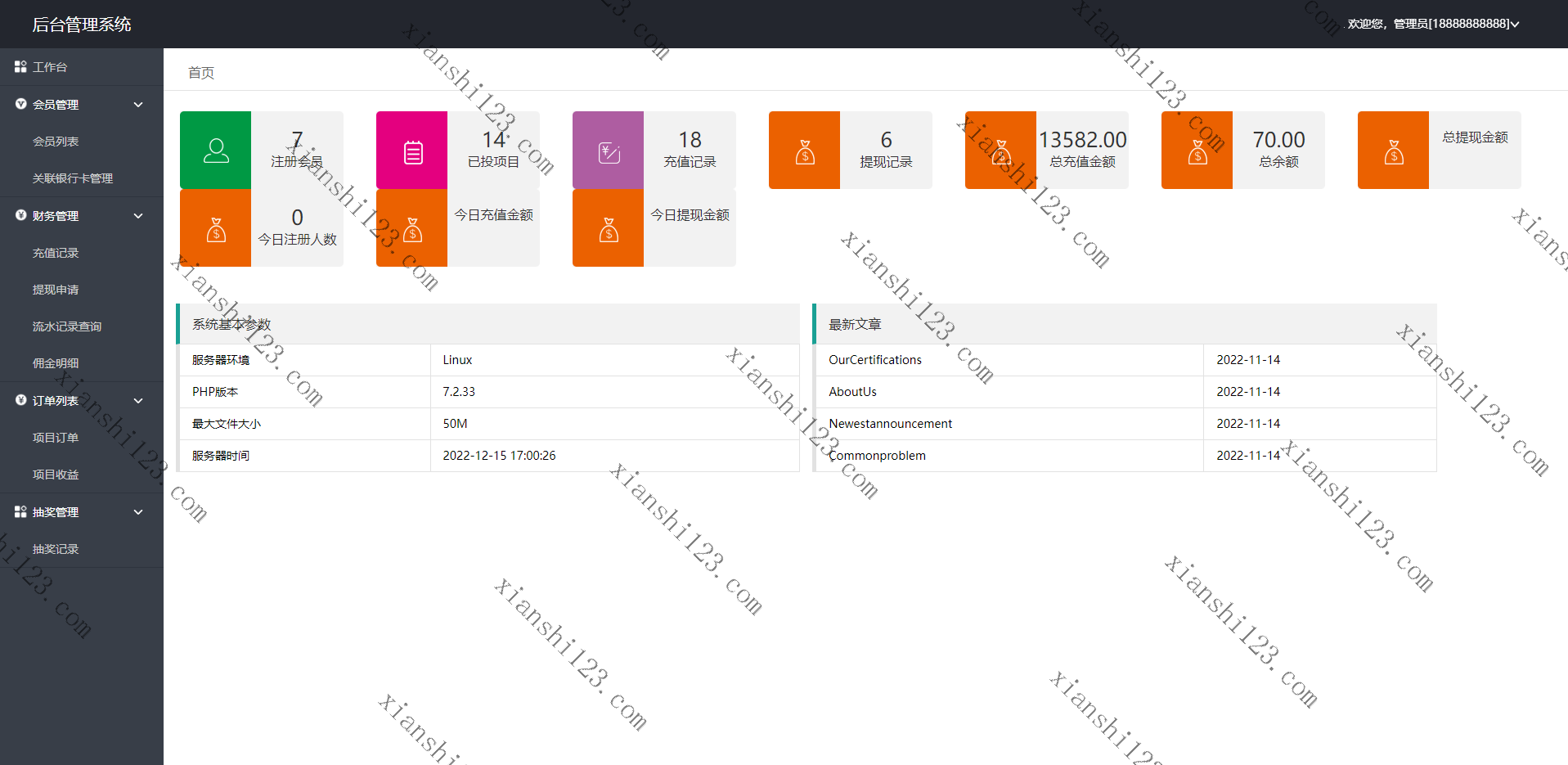Click the 18 recharge records count
The height and width of the screenshot is (765, 1568).
pyautogui.click(x=690, y=140)
